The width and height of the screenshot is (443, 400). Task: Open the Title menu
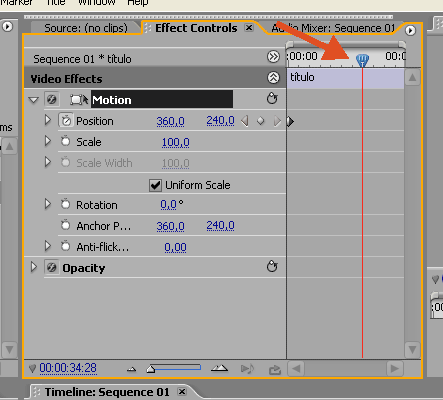(x=56, y=2)
